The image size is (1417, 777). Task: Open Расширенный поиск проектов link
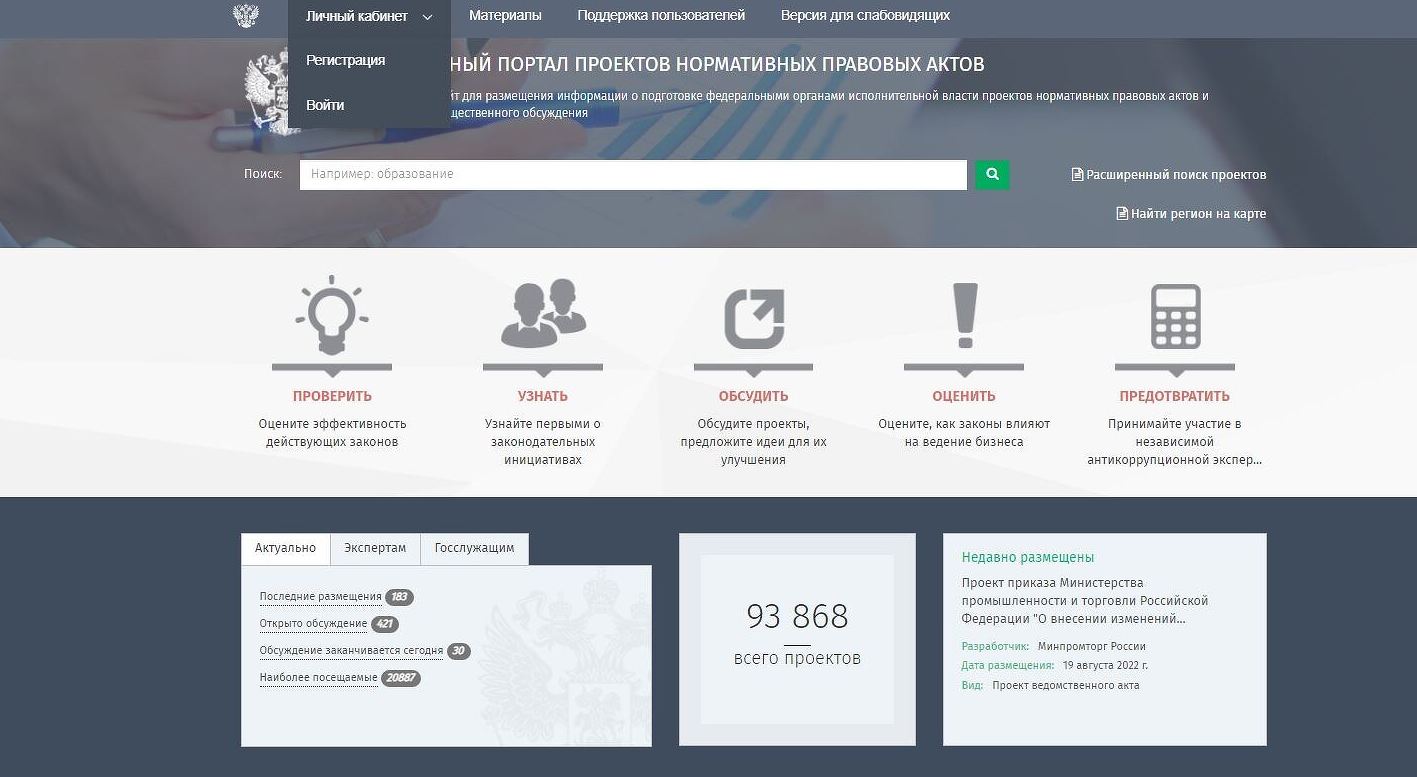coord(1169,175)
